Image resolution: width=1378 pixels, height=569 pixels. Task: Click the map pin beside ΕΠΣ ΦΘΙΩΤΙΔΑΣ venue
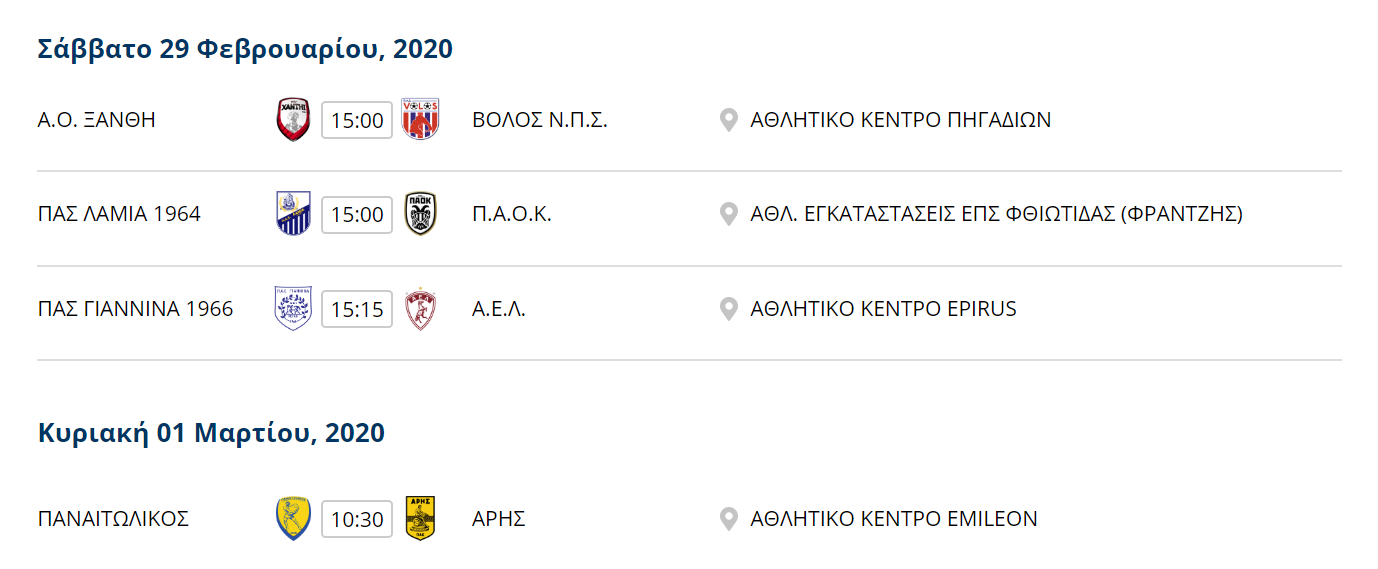click(x=729, y=214)
